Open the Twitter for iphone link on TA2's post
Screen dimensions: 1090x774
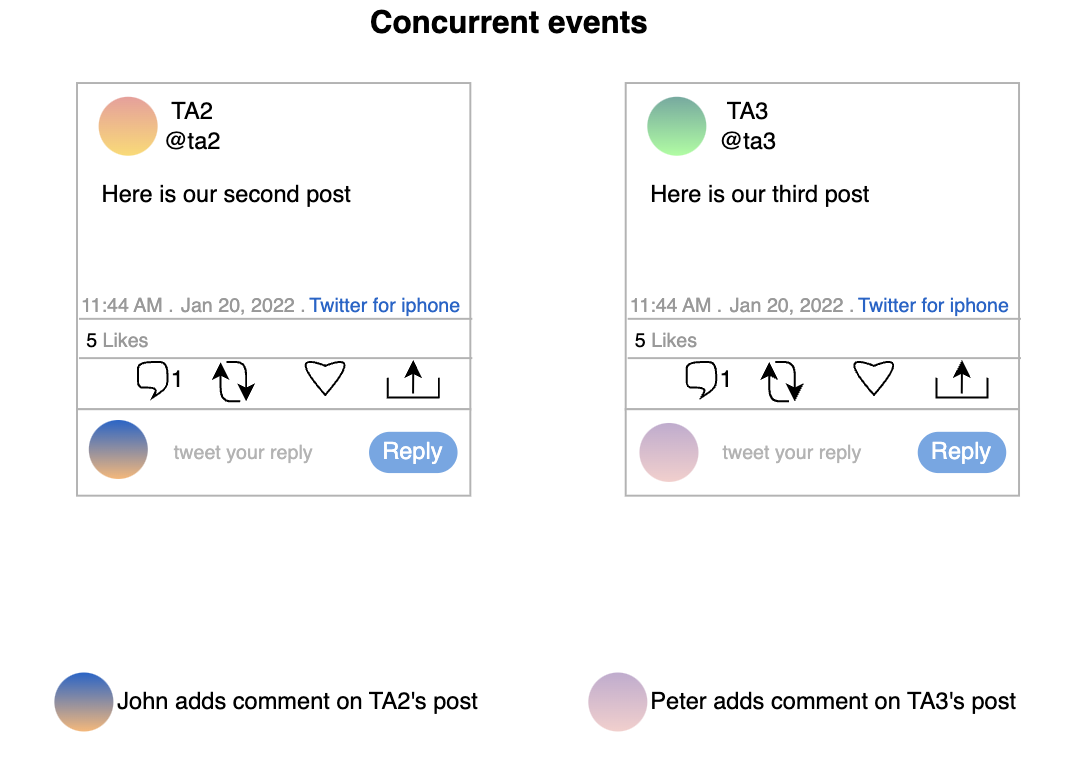(x=384, y=305)
